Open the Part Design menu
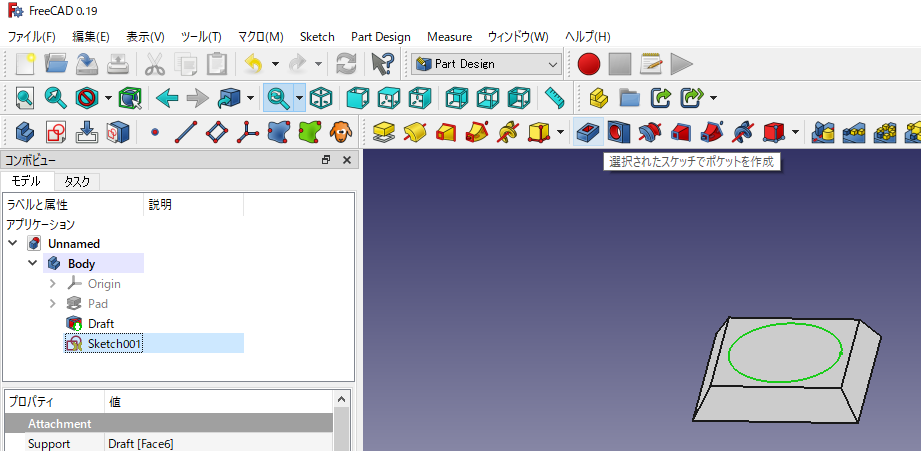Image resolution: width=921 pixels, height=451 pixels. click(x=381, y=36)
